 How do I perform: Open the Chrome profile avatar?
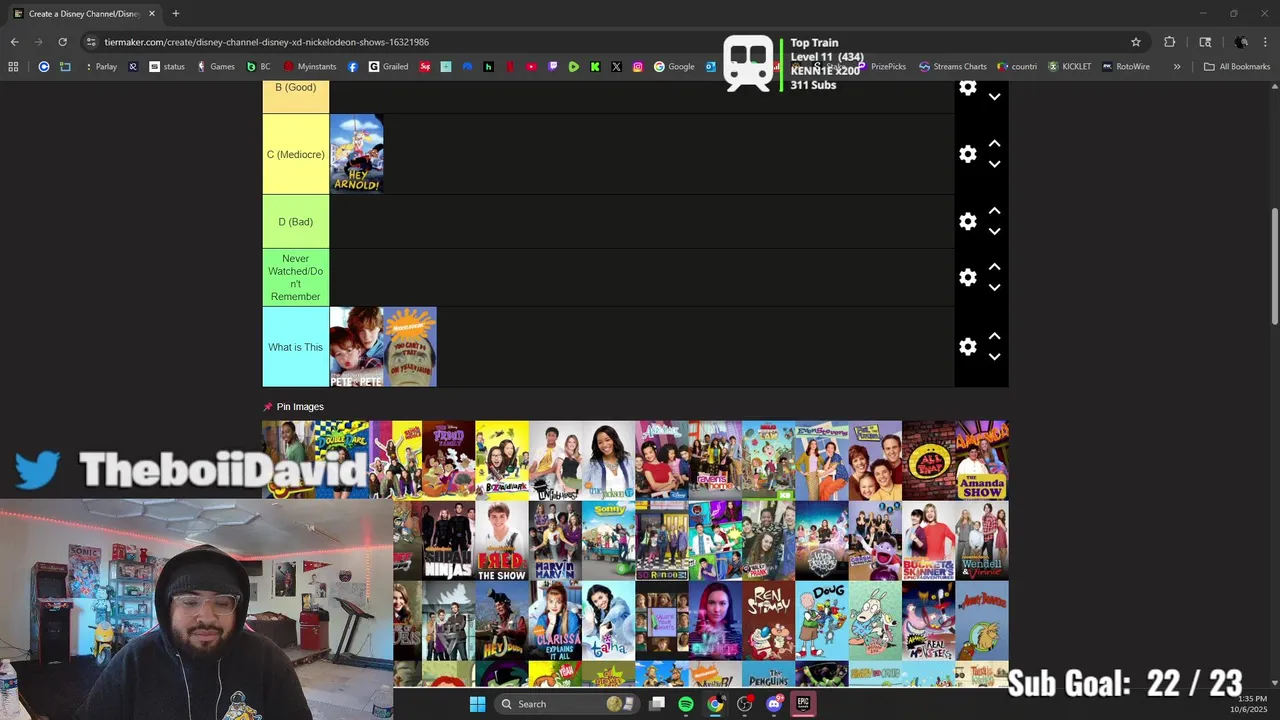coord(1241,42)
